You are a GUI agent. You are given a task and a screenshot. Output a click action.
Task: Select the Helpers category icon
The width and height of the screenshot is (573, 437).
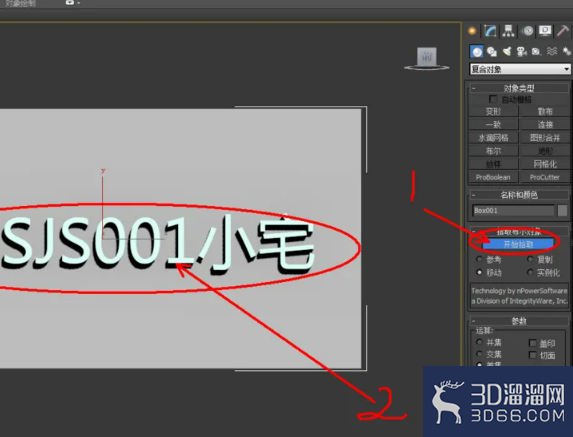pos(536,52)
